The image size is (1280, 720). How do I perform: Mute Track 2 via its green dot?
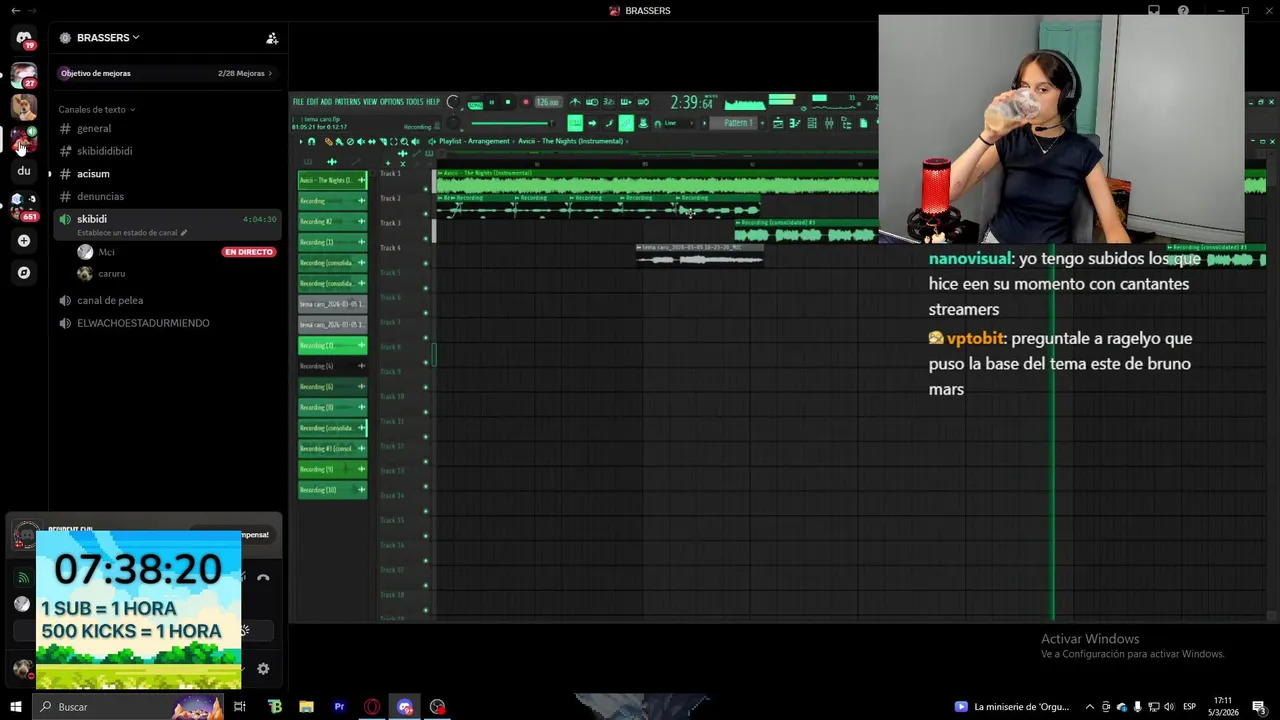pyautogui.click(x=426, y=214)
